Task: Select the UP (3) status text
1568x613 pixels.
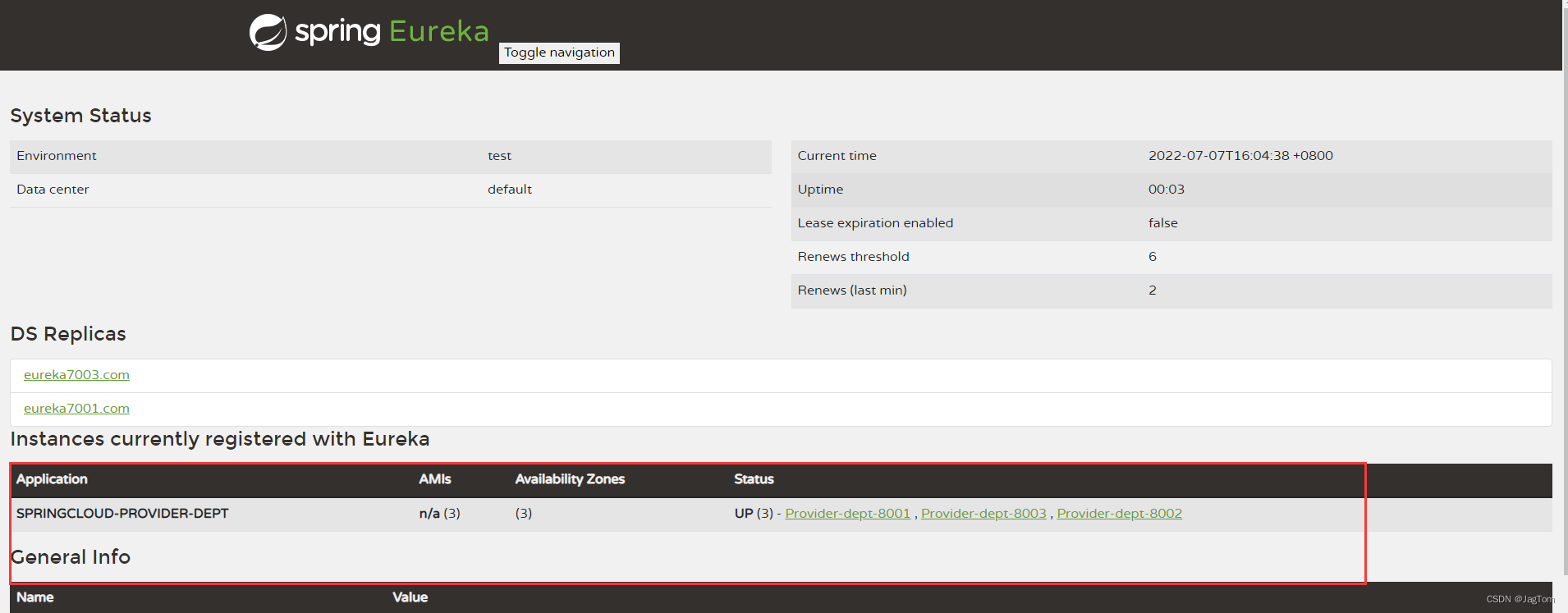Action: pyautogui.click(x=754, y=514)
